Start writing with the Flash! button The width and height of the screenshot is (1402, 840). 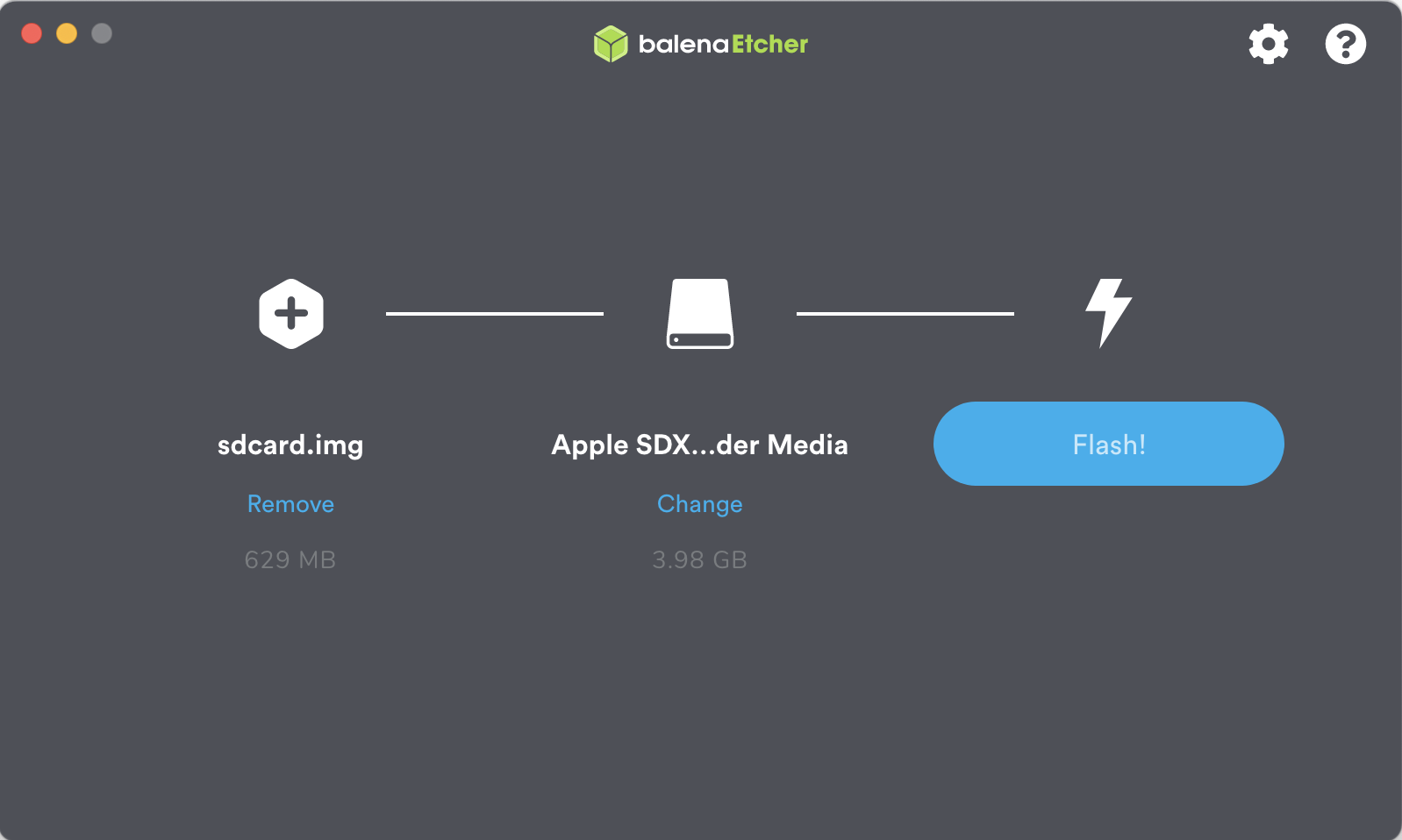1109,444
